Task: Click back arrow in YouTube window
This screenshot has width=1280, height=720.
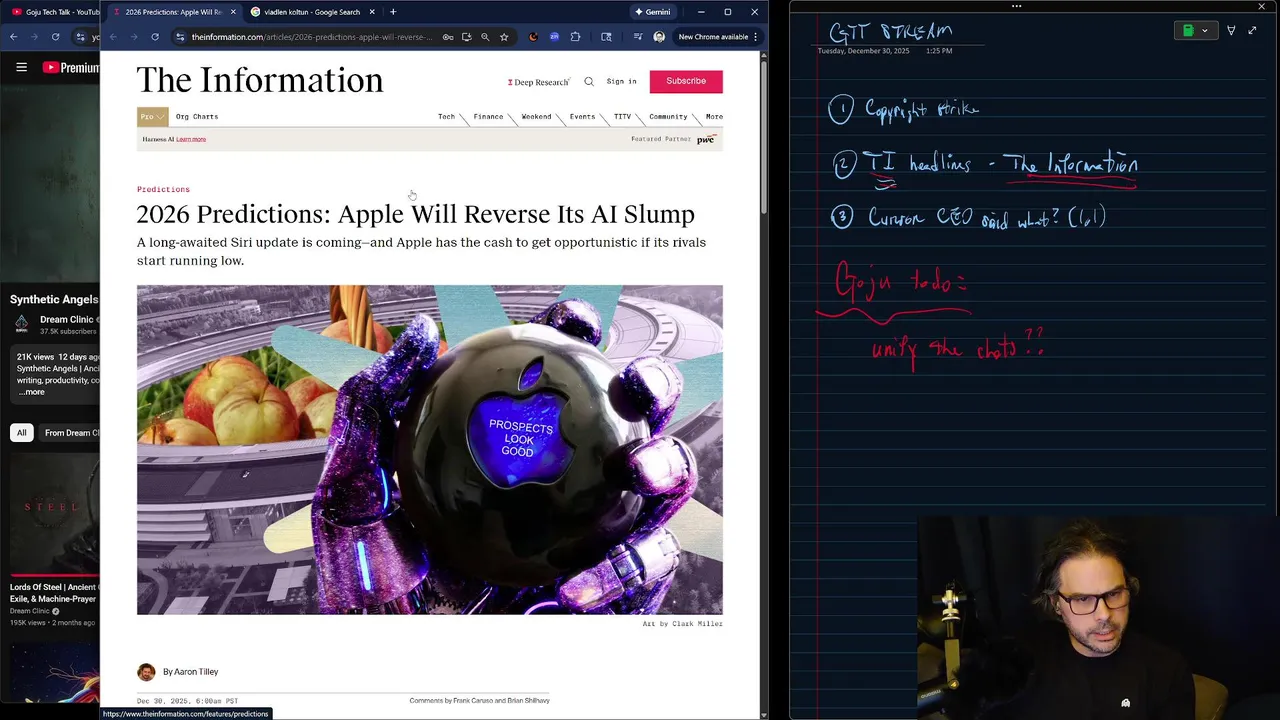Action: coord(13,37)
